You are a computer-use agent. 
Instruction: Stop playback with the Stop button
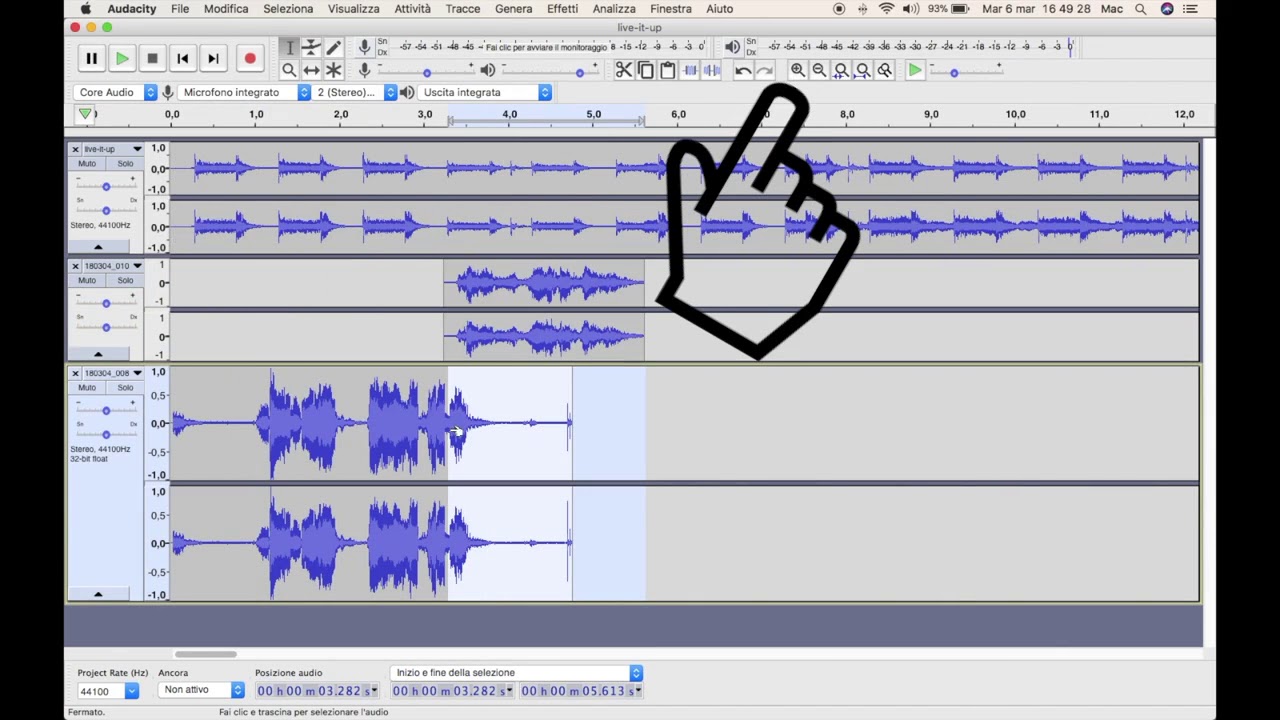152,59
